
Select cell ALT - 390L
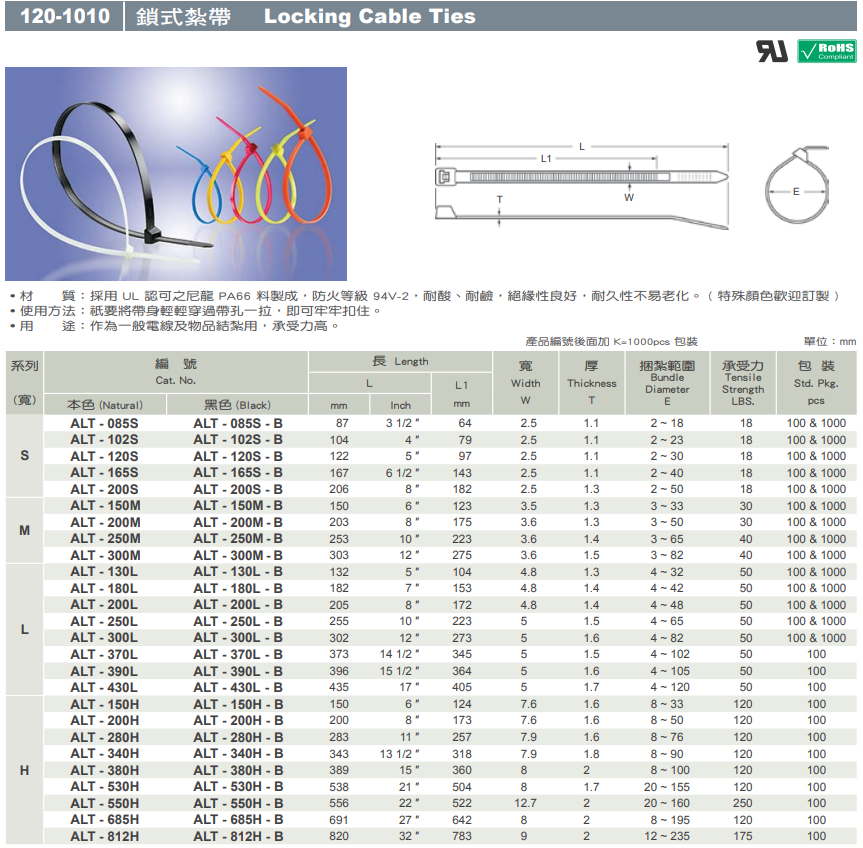[x=104, y=671]
